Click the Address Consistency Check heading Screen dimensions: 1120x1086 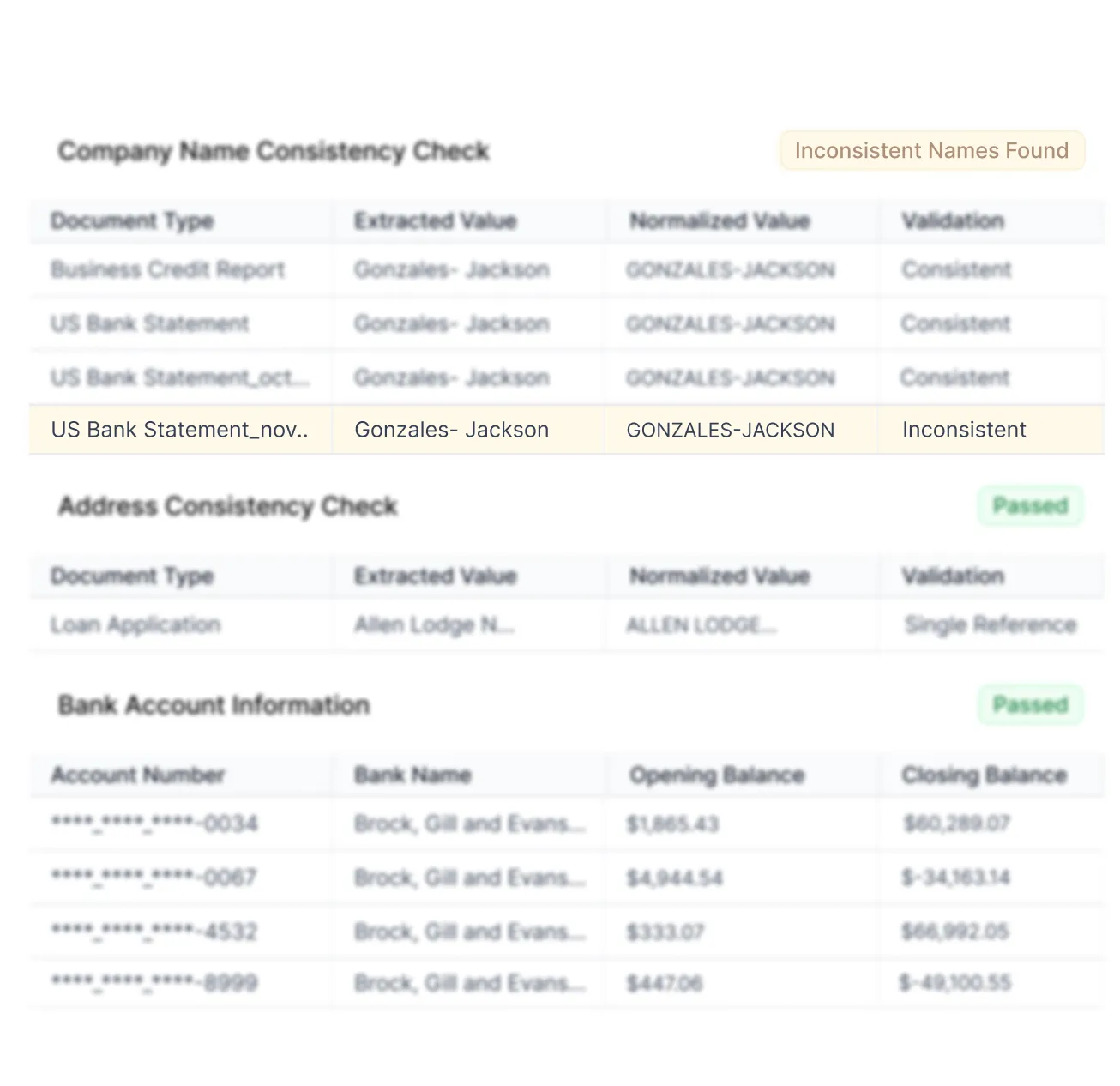[227, 506]
